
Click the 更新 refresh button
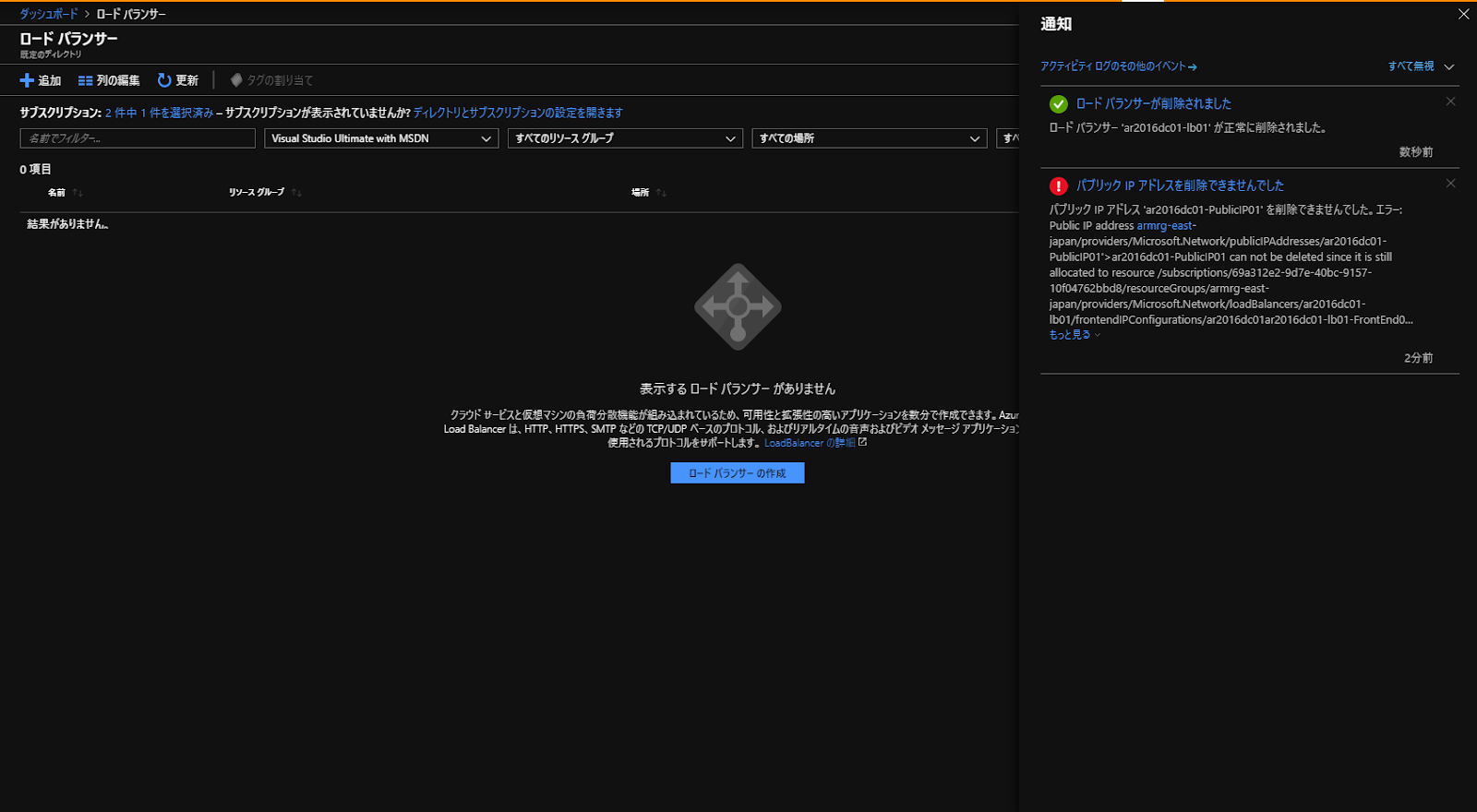[x=178, y=80]
